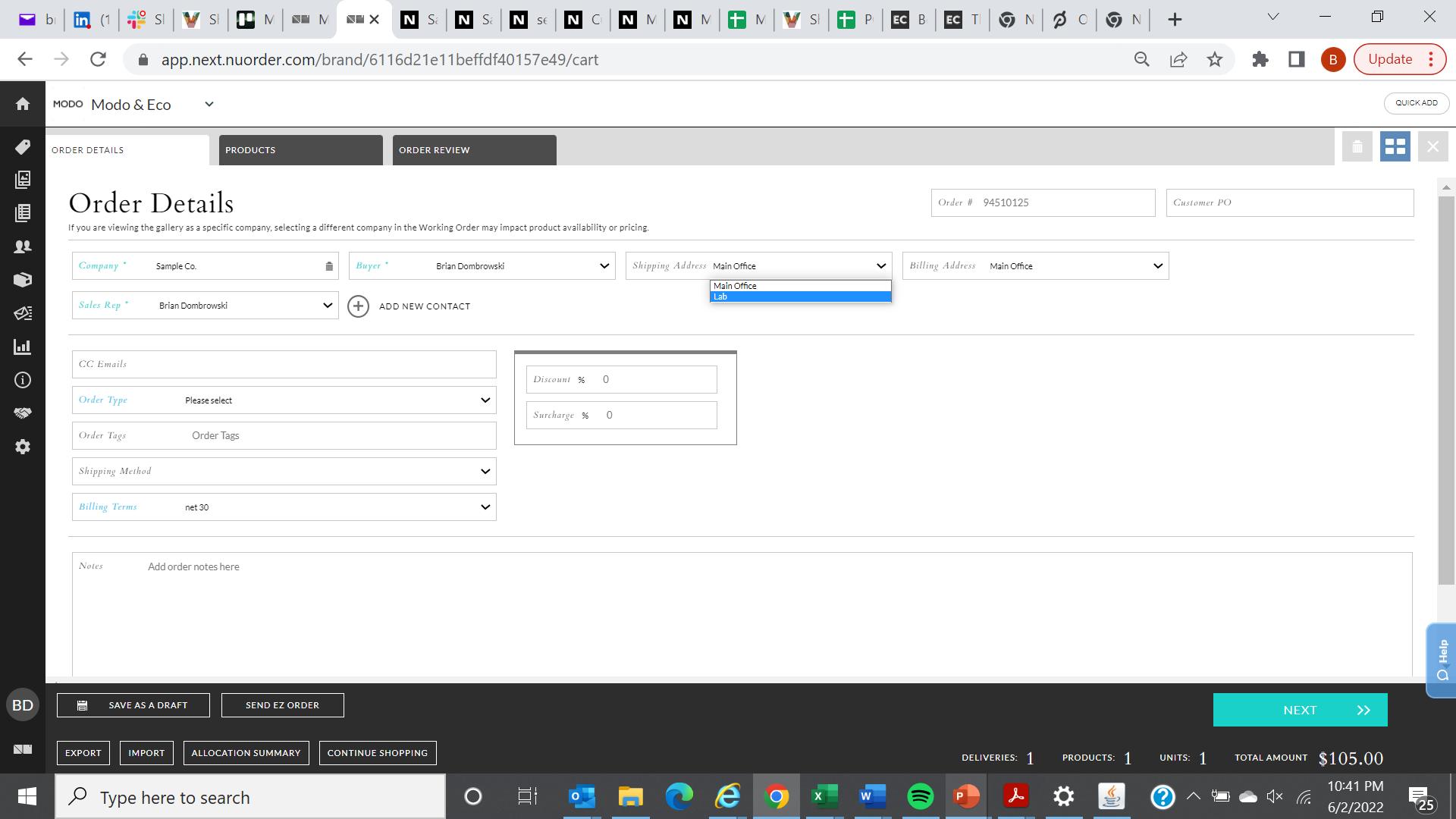Click the trash delete order icon

[x=1357, y=147]
